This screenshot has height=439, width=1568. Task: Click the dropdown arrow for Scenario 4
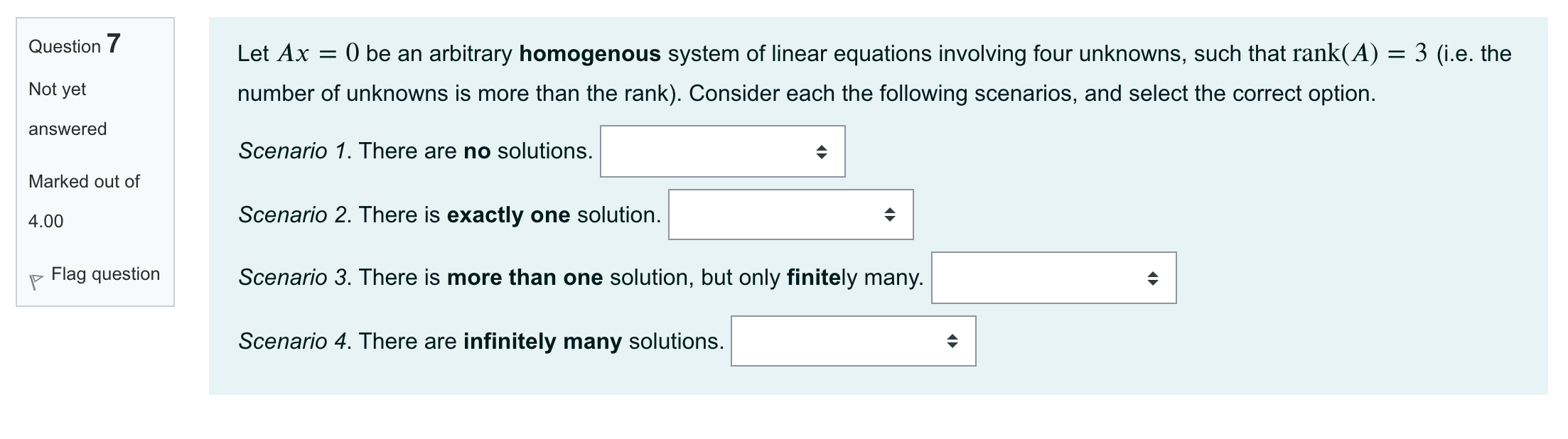954,341
